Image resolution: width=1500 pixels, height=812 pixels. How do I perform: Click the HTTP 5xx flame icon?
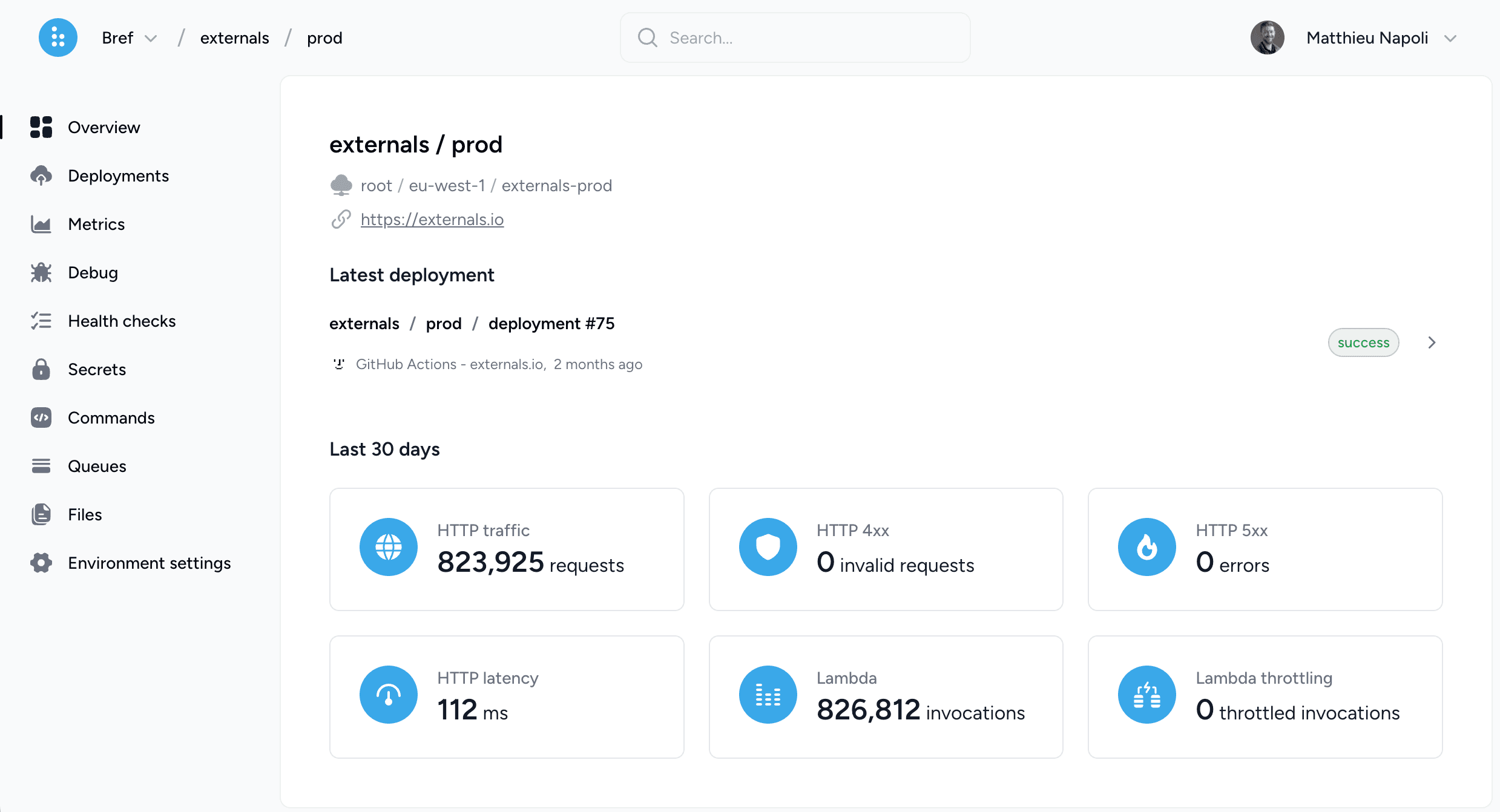coord(1147,547)
